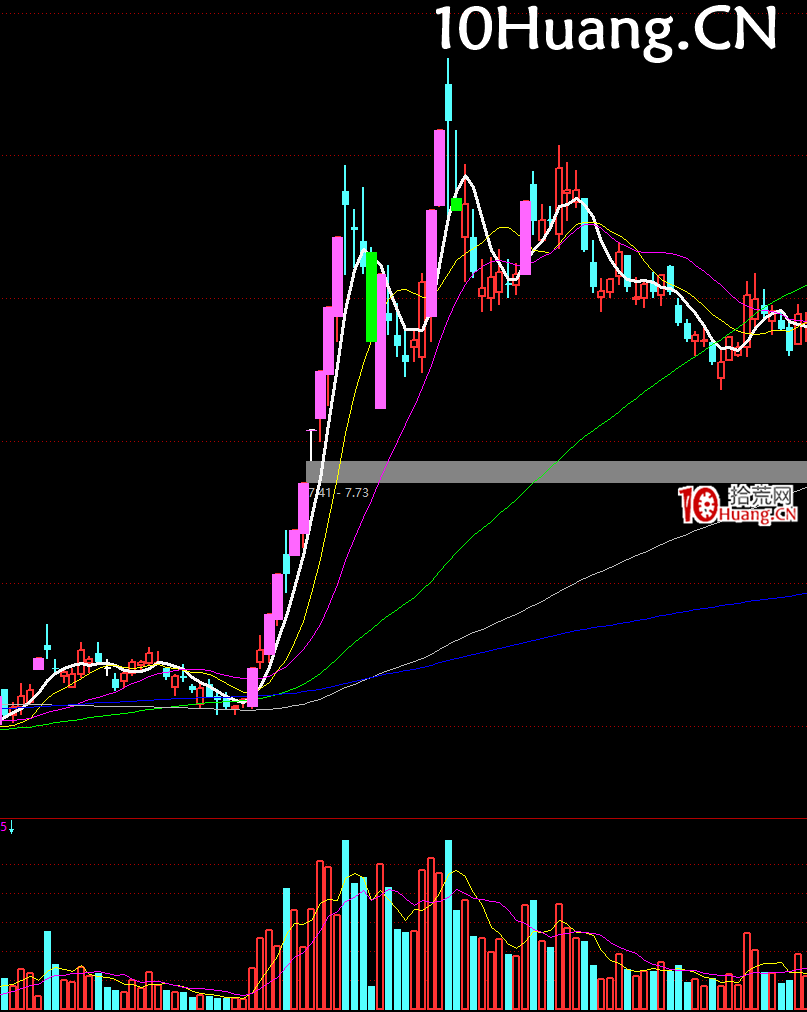Click the "7.41 - 7.73" price range label
Viewport: 807px width, 1012px height.
338,492
